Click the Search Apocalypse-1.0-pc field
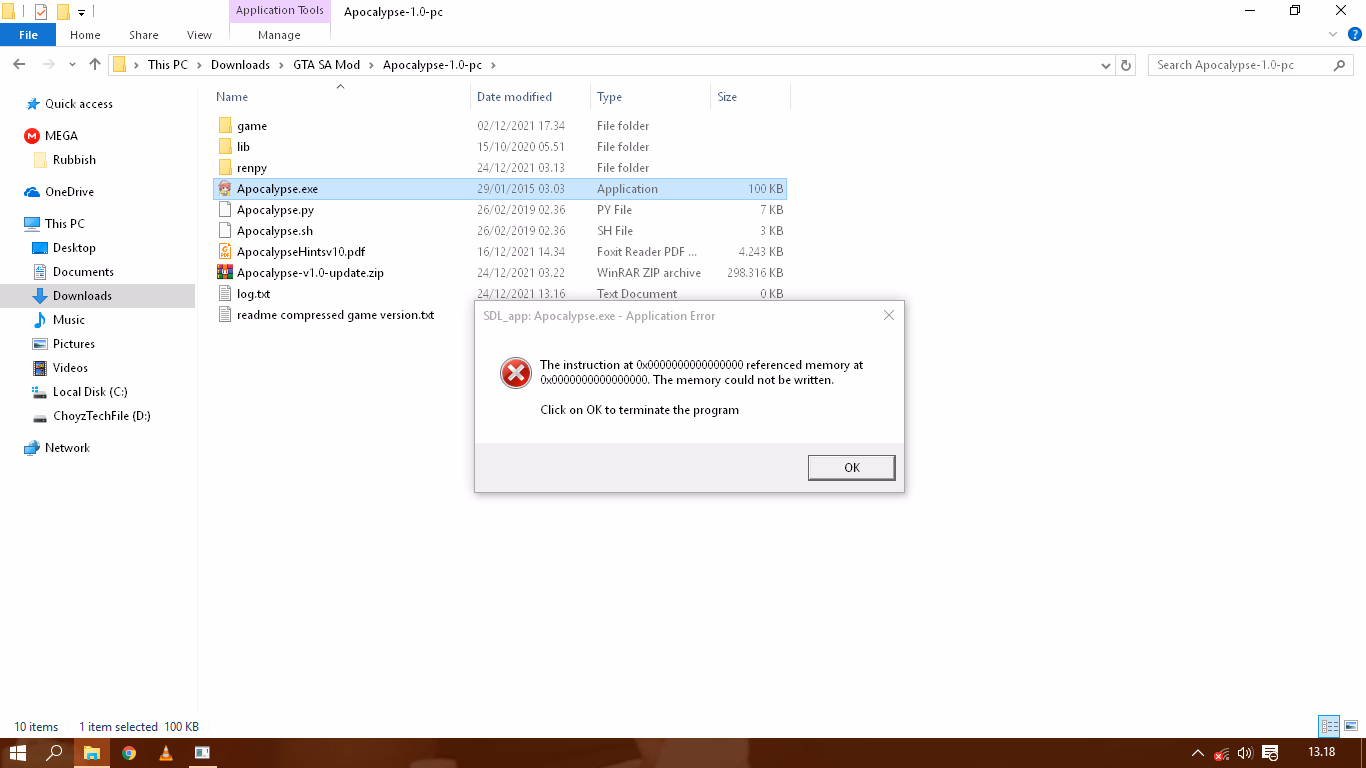 click(x=1240, y=65)
